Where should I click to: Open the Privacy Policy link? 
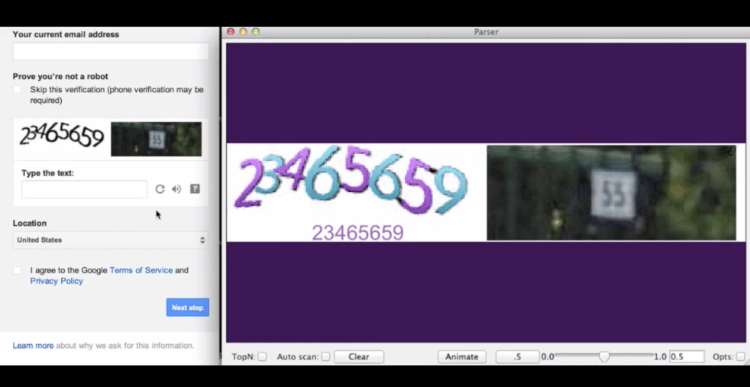click(x=56, y=281)
